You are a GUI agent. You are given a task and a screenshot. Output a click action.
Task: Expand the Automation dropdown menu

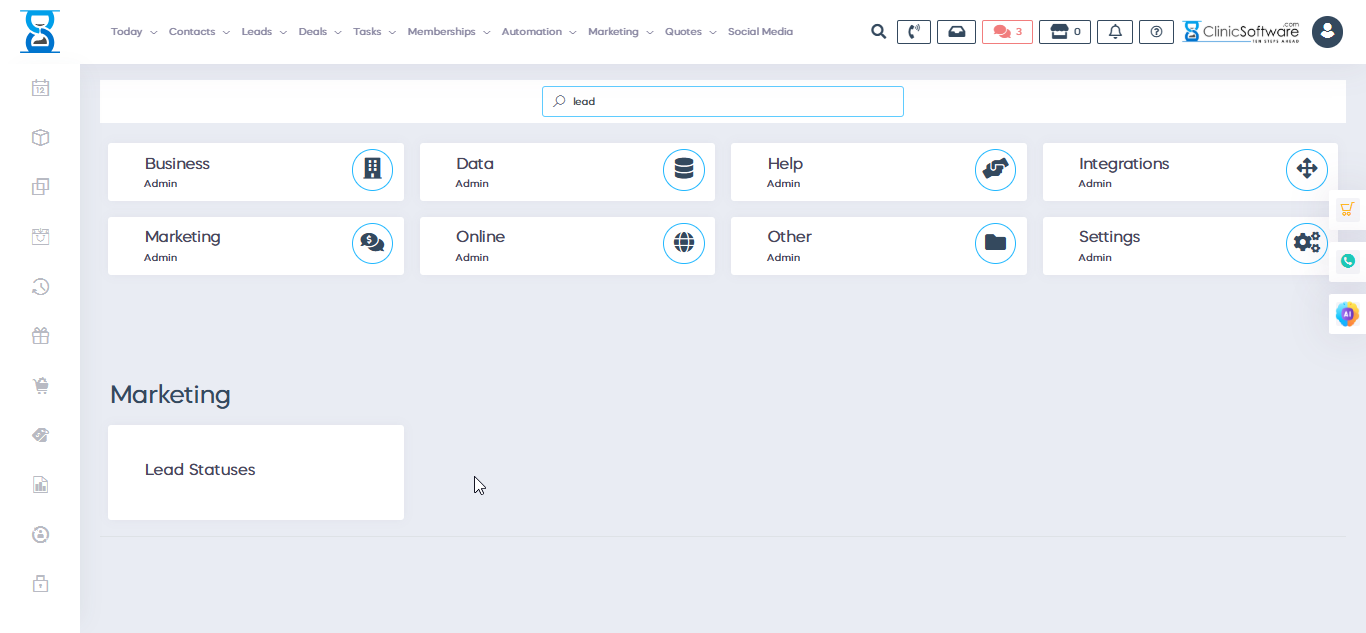click(538, 32)
